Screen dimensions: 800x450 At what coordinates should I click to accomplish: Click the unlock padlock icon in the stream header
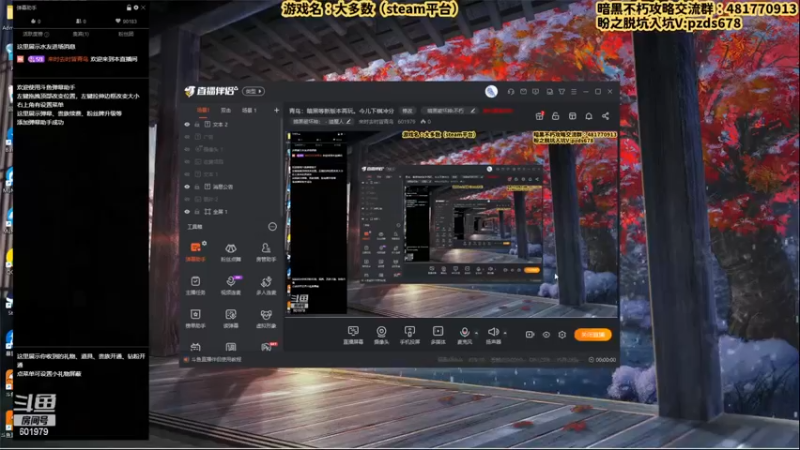pyautogui.click(x=556, y=116)
